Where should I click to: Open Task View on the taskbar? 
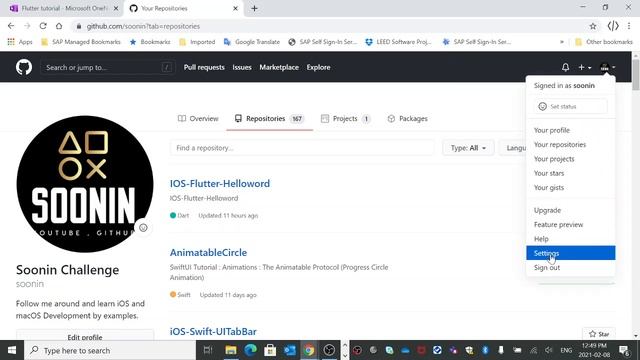click(x=208, y=350)
